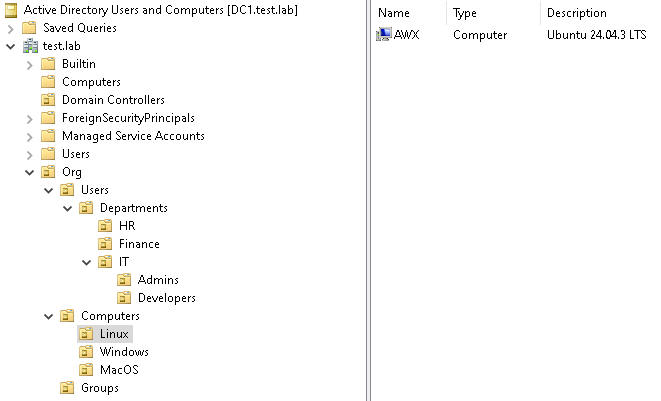Click the Finance OU folder icon
661x401 pixels.
click(105, 244)
